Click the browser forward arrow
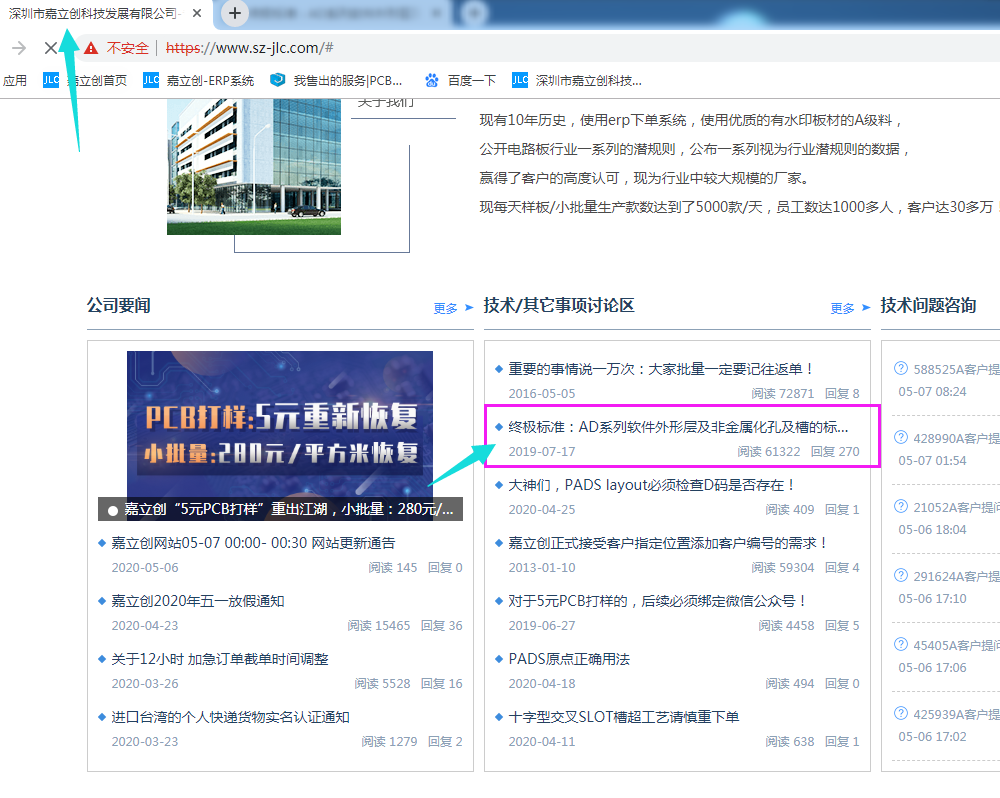 [x=18, y=48]
